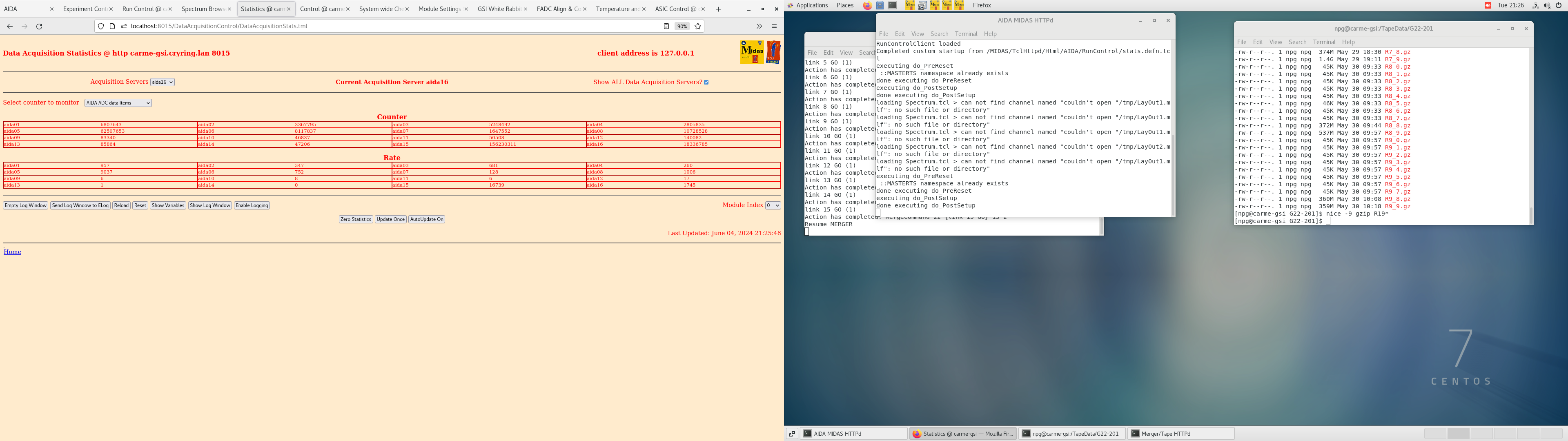Screen dimensions: 1568x441
Task: Open the Module Index dropdown
Action: 773,205
